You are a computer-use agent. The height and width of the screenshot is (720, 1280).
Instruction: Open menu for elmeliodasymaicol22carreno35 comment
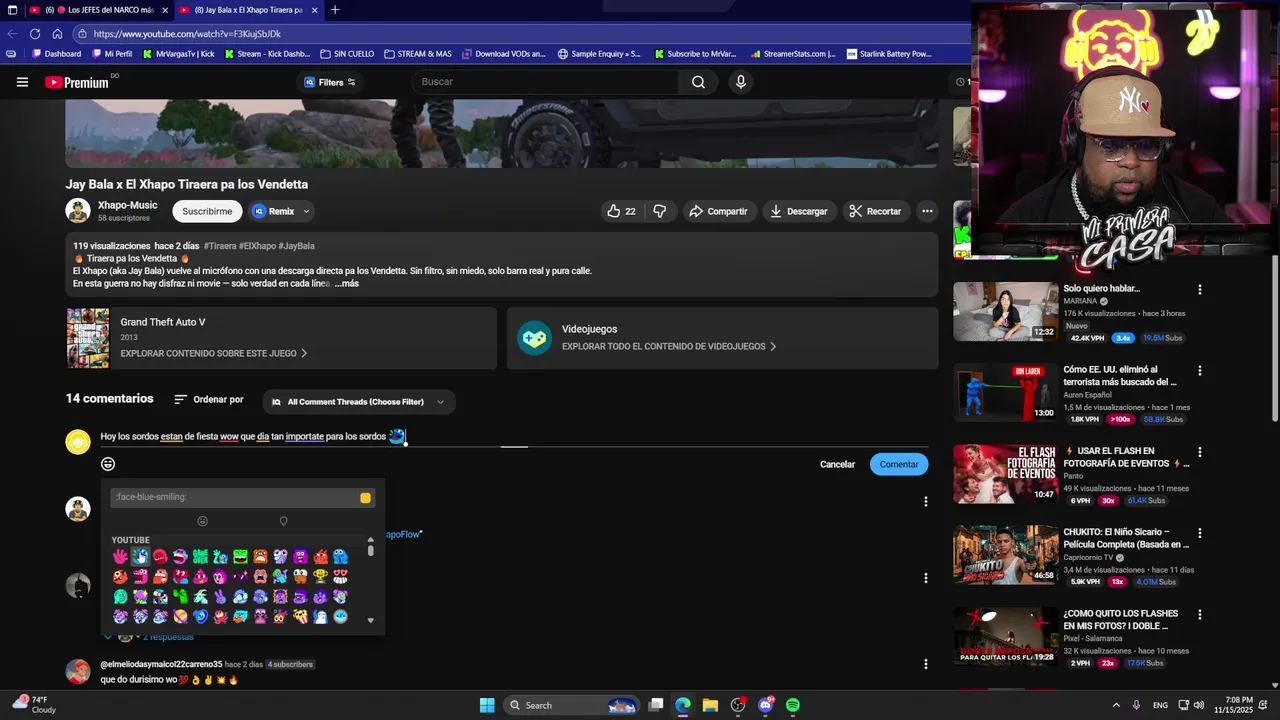click(x=925, y=664)
